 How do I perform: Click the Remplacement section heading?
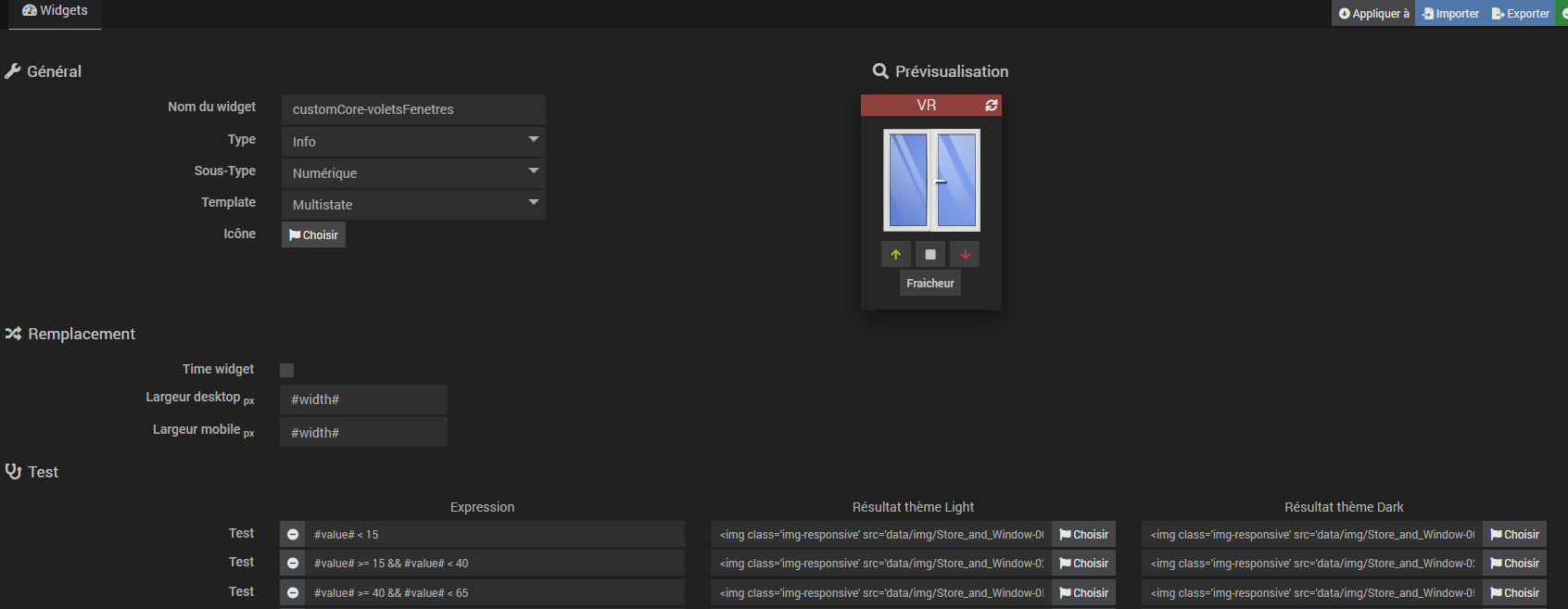[70, 334]
